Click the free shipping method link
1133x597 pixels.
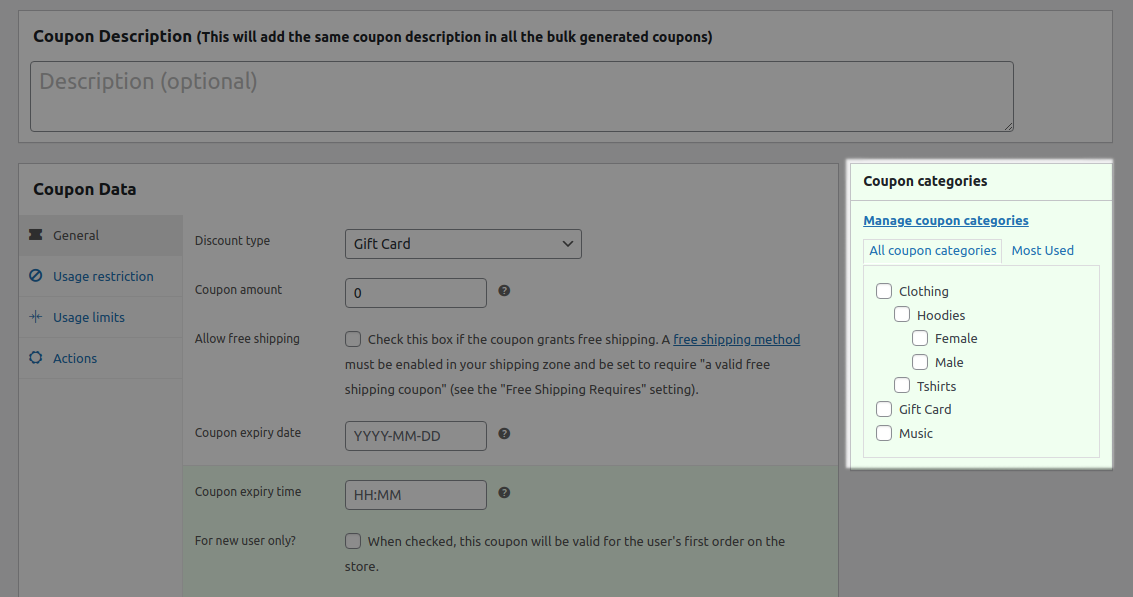(736, 339)
